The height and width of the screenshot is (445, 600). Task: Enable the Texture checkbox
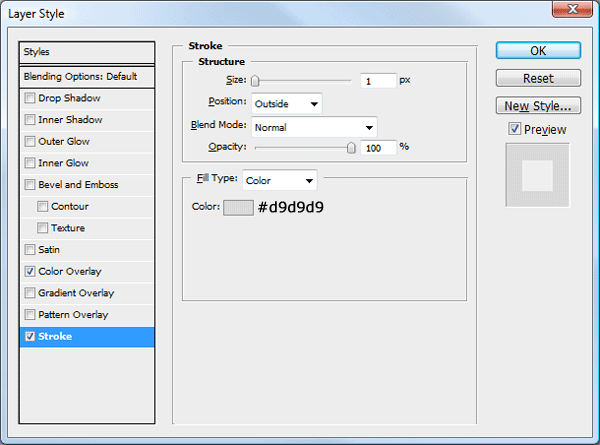(42, 228)
